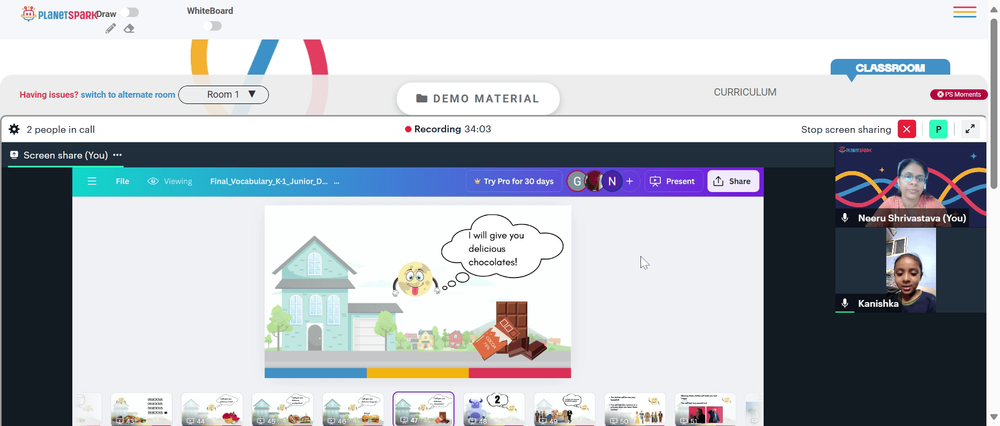Image resolution: width=1000 pixels, height=426 pixels.
Task: Click the speech bubble text on slide
Action: pos(497,248)
